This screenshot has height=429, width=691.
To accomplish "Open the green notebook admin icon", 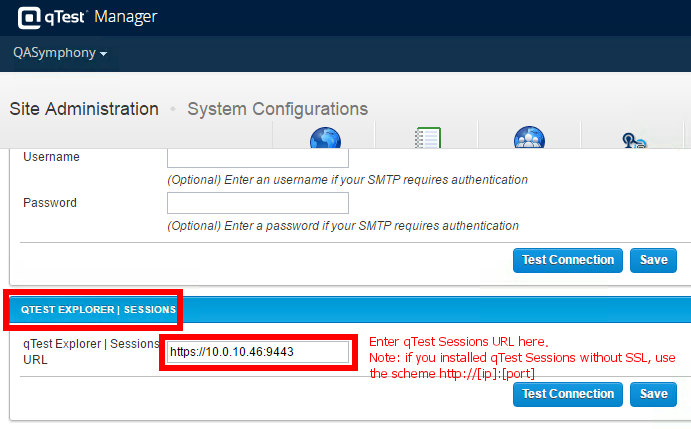I will pos(427,139).
